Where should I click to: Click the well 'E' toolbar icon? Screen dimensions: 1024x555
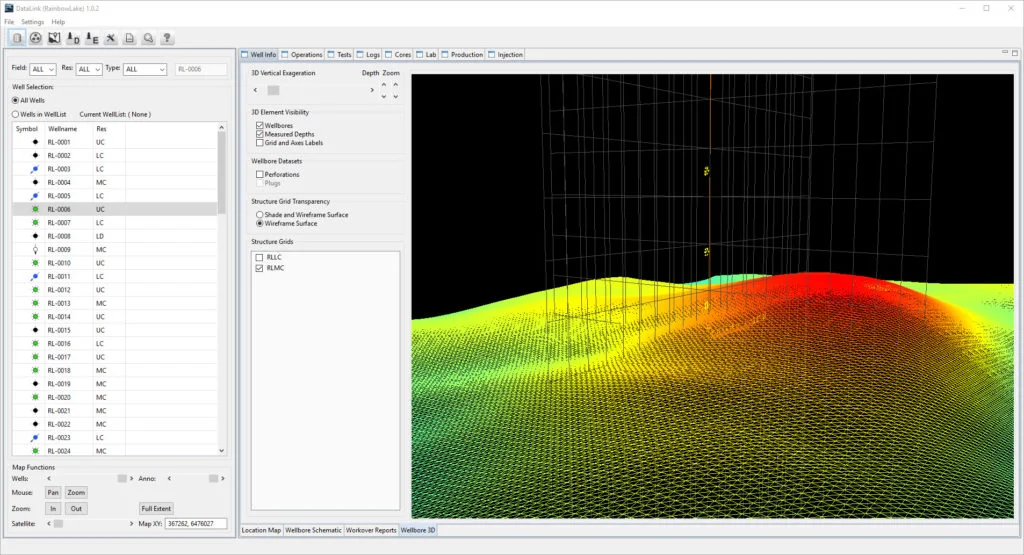click(x=92, y=38)
